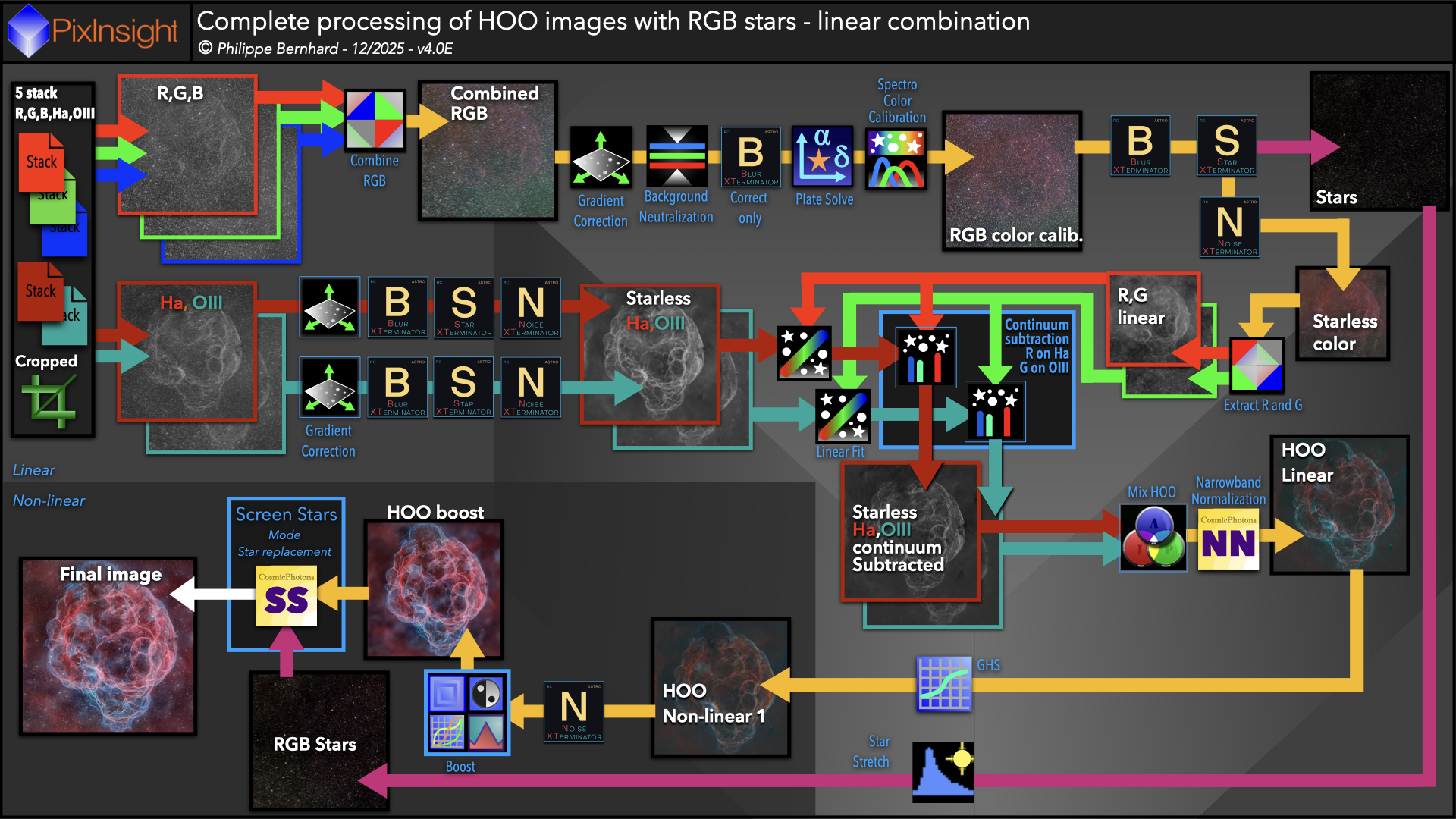The width and height of the screenshot is (1456, 819).
Task: Select the RGB color calib. thumbnail
Action: [x=1012, y=180]
